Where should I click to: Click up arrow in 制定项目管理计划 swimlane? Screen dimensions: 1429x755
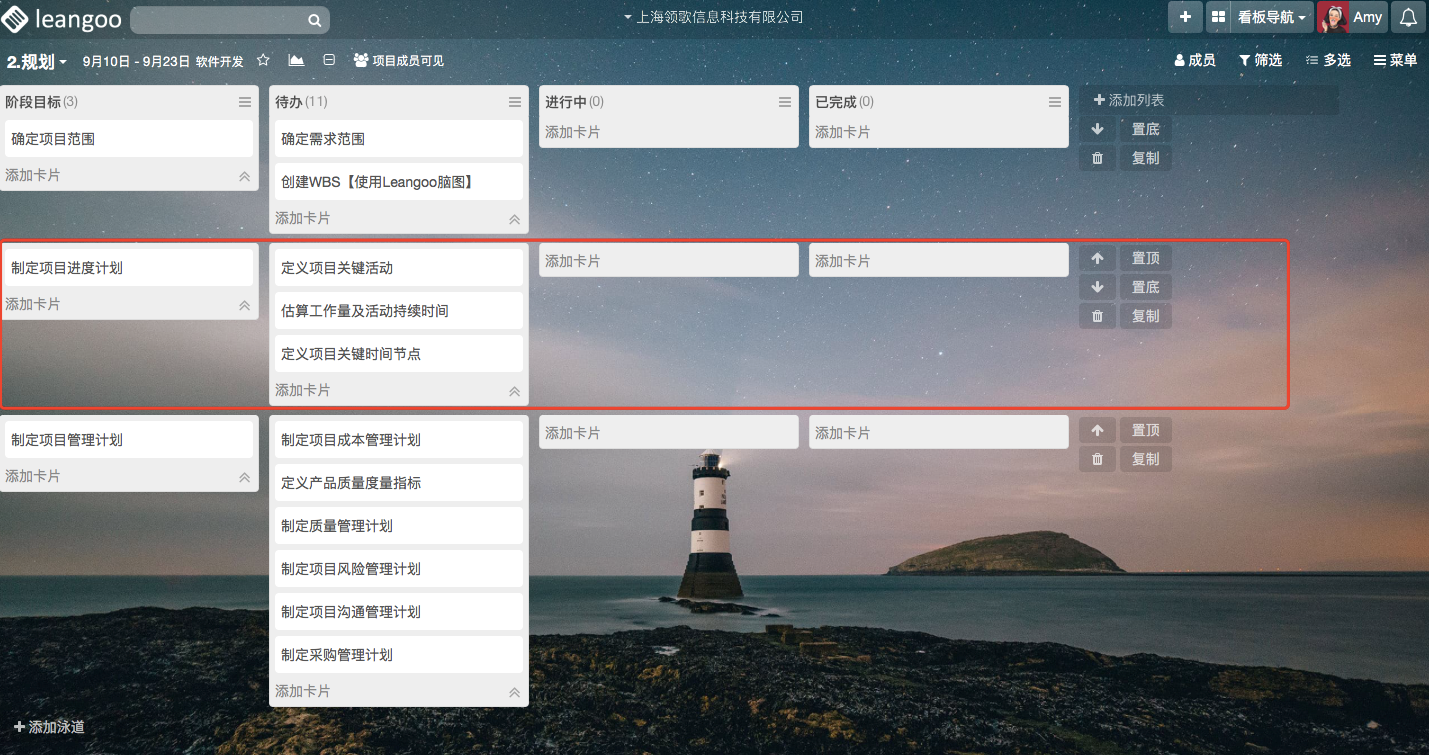tap(1097, 431)
